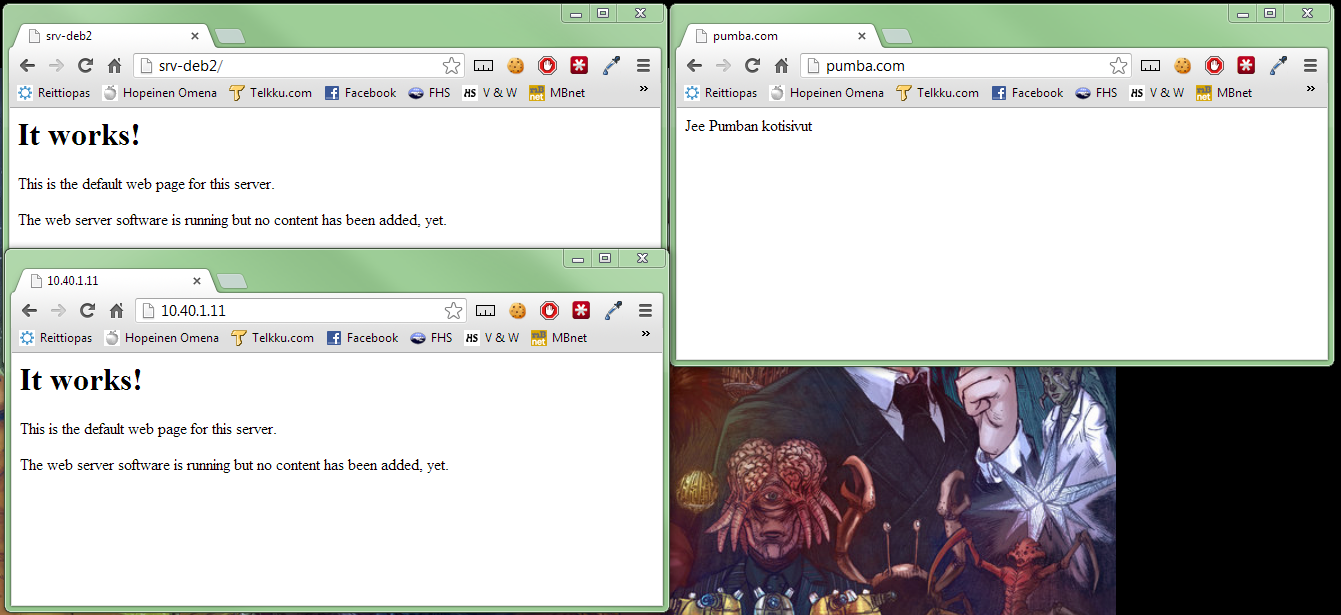Open ruler extension in pumba.com window
This screenshot has width=1341, height=615.
point(1151,66)
